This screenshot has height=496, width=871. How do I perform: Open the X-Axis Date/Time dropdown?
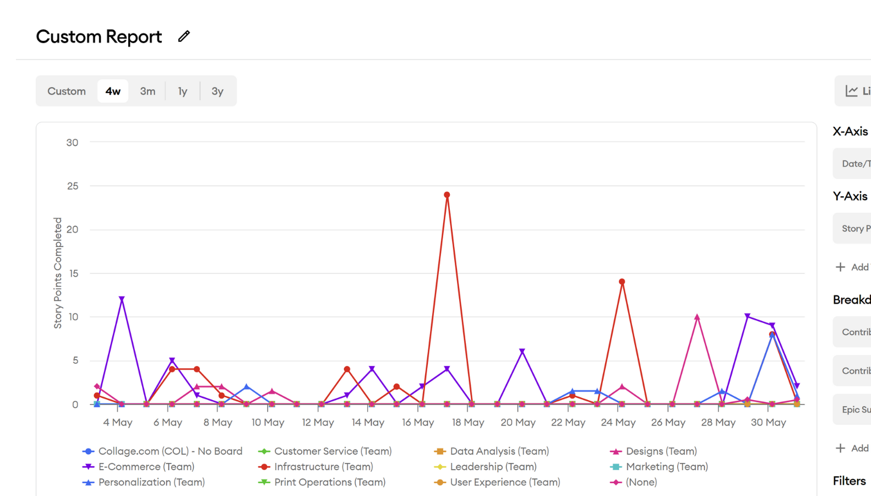(854, 164)
